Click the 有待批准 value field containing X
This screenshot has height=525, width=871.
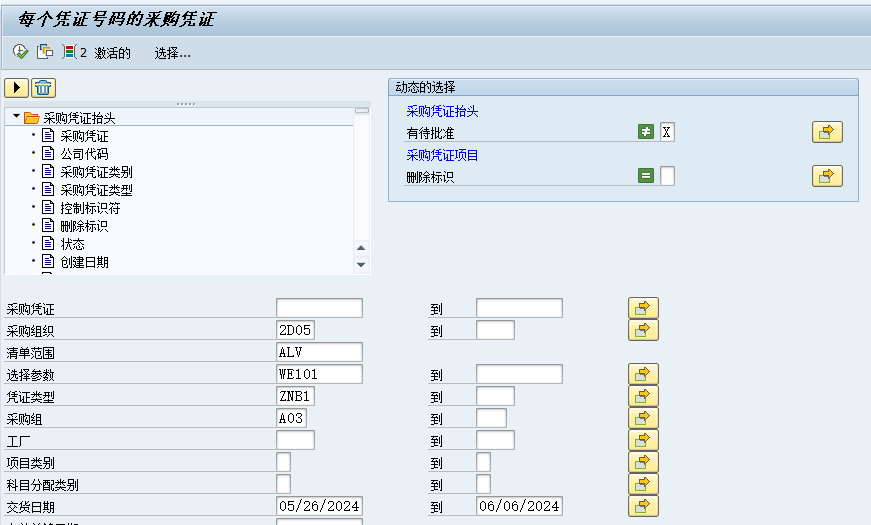click(667, 132)
